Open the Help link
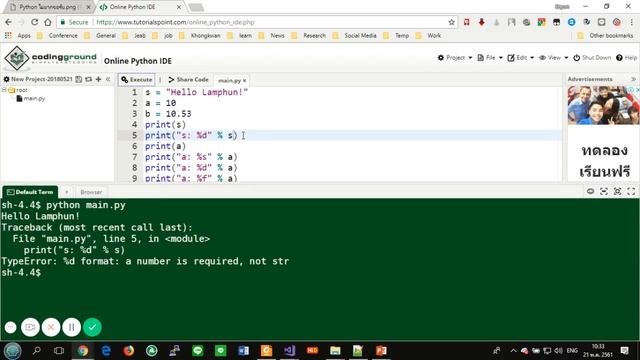This screenshot has width=640, height=360. [627, 58]
